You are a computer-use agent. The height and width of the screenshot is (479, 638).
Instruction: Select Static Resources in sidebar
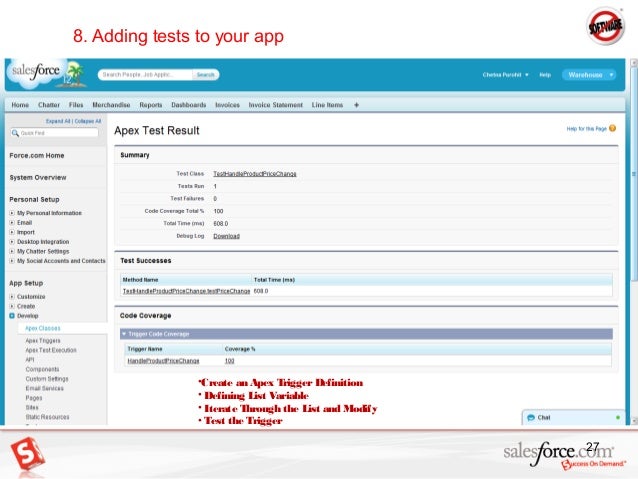pyautogui.click(x=47, y=417)
